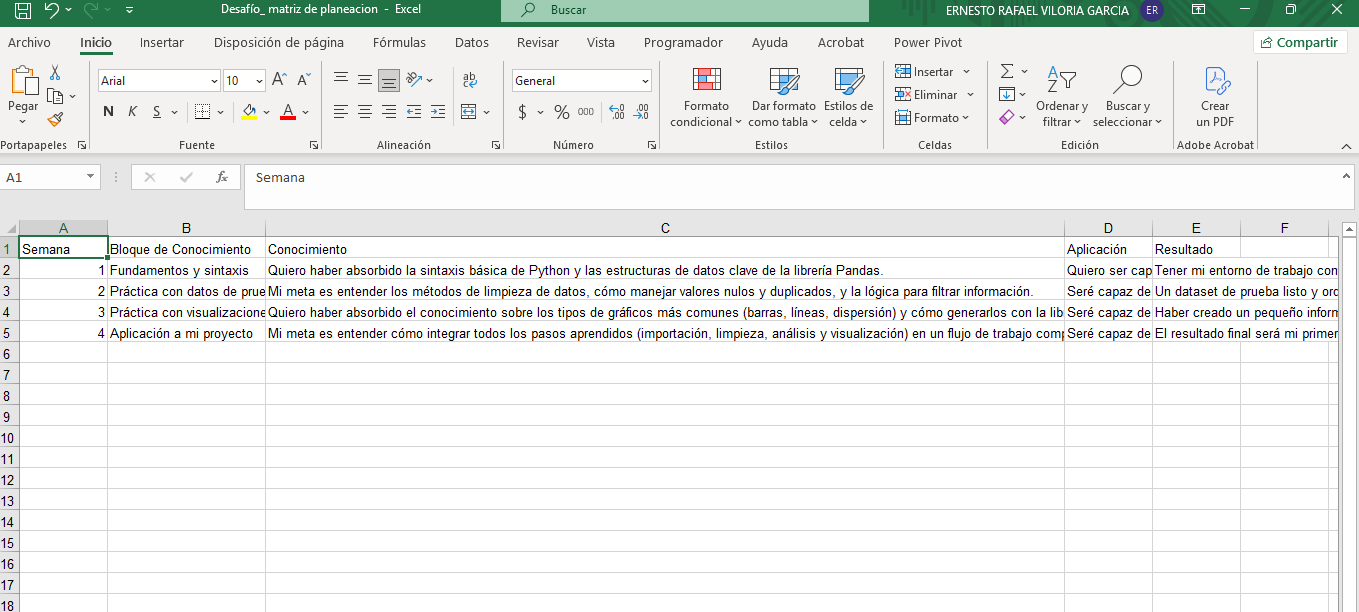Click the AutoSum sigma icon
1359x612 pixels.
[1007, 72]
